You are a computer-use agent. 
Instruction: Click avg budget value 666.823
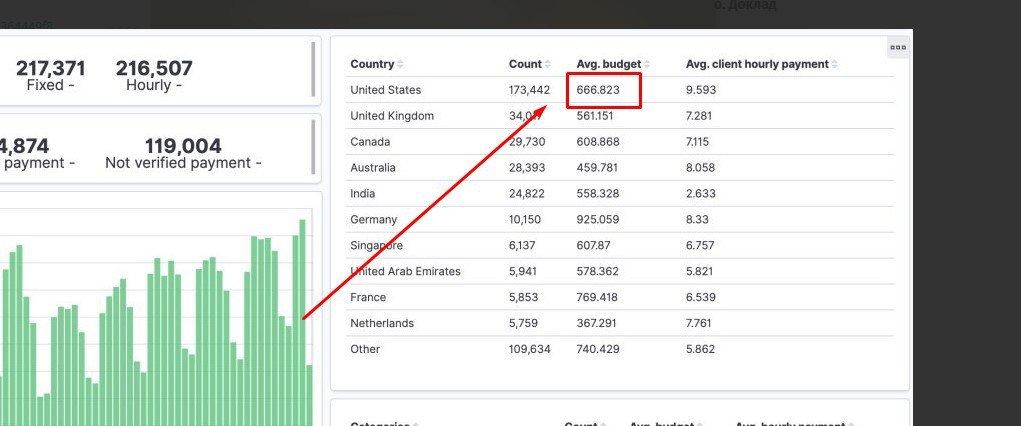[x=598, y=90]
